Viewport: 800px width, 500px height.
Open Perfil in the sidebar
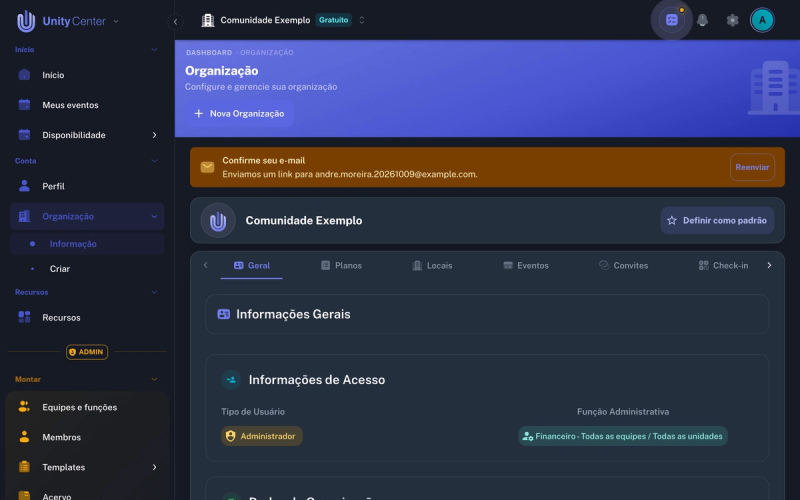pyautogui.click(x=87, y=186)
